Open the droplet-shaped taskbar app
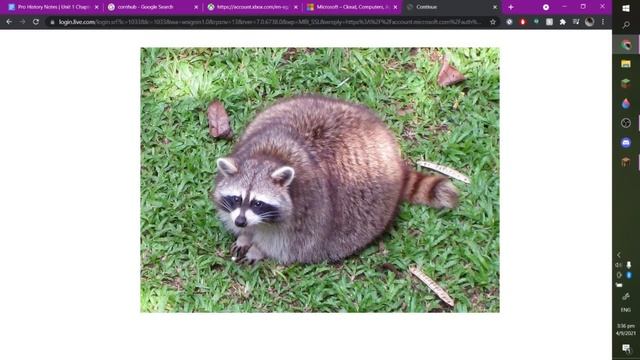This screenshot has width=640, height=360. (626, 103)
